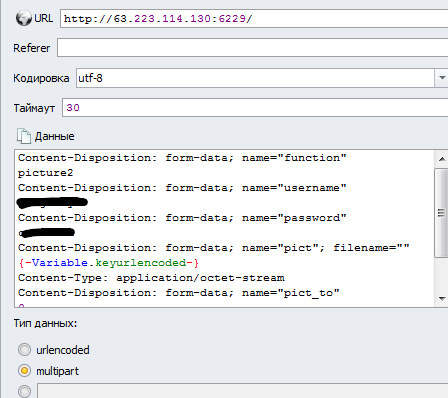Click the Referer label

pyautogui.click(x=32, y=48)
